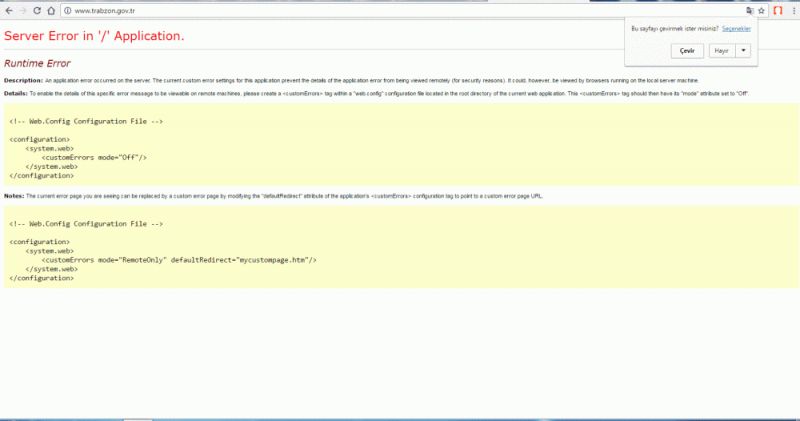This screenshot has width=800, height=421.
Task: Open the browser home page
Action: tap(51, 10)
